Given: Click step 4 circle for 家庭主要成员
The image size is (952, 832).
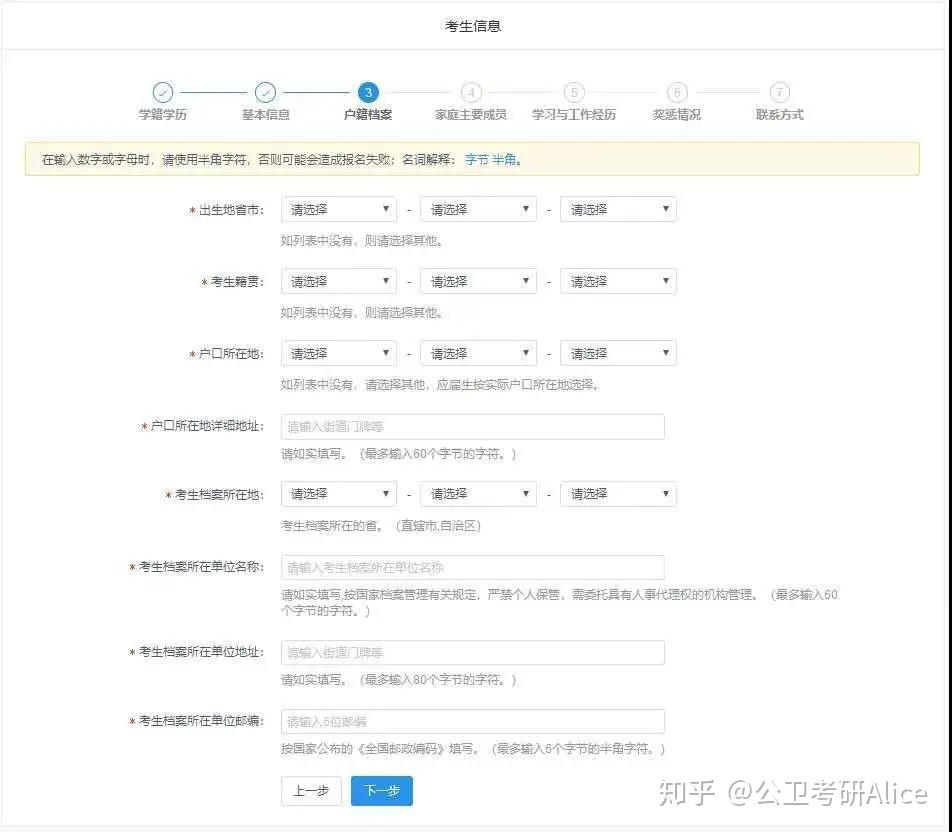Looking at the screenshot, I should click(471, 92).
